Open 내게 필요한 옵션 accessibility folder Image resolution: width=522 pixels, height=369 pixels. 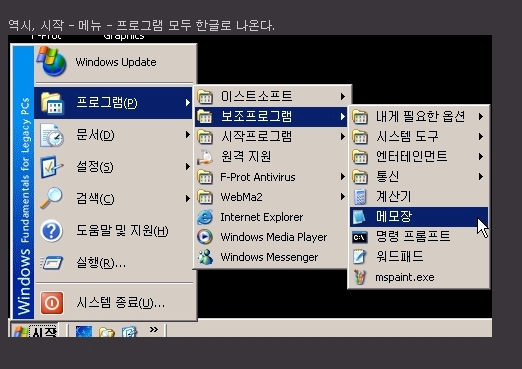point(419,117)
